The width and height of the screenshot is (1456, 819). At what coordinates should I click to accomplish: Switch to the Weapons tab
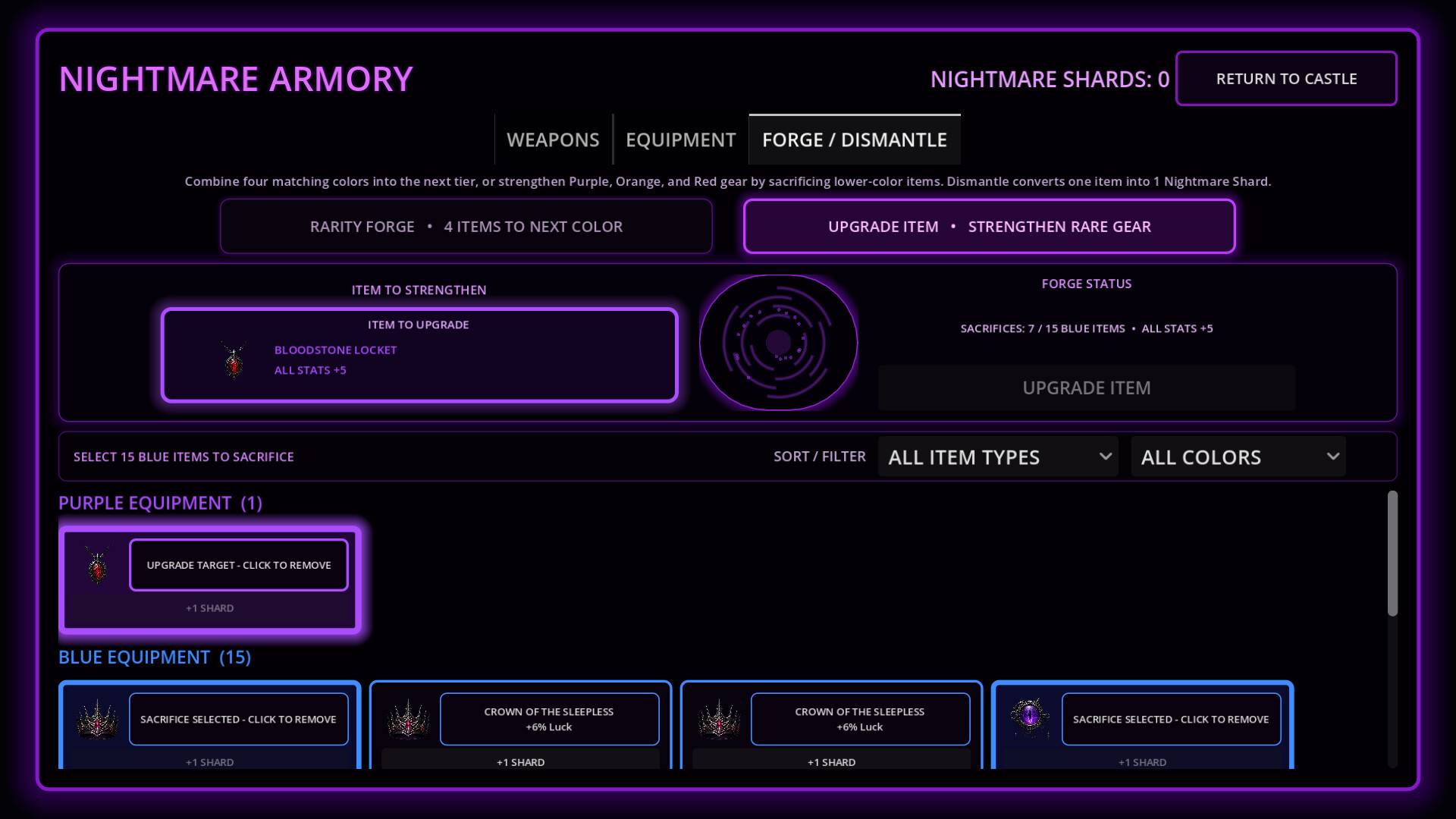pos(553,140)
